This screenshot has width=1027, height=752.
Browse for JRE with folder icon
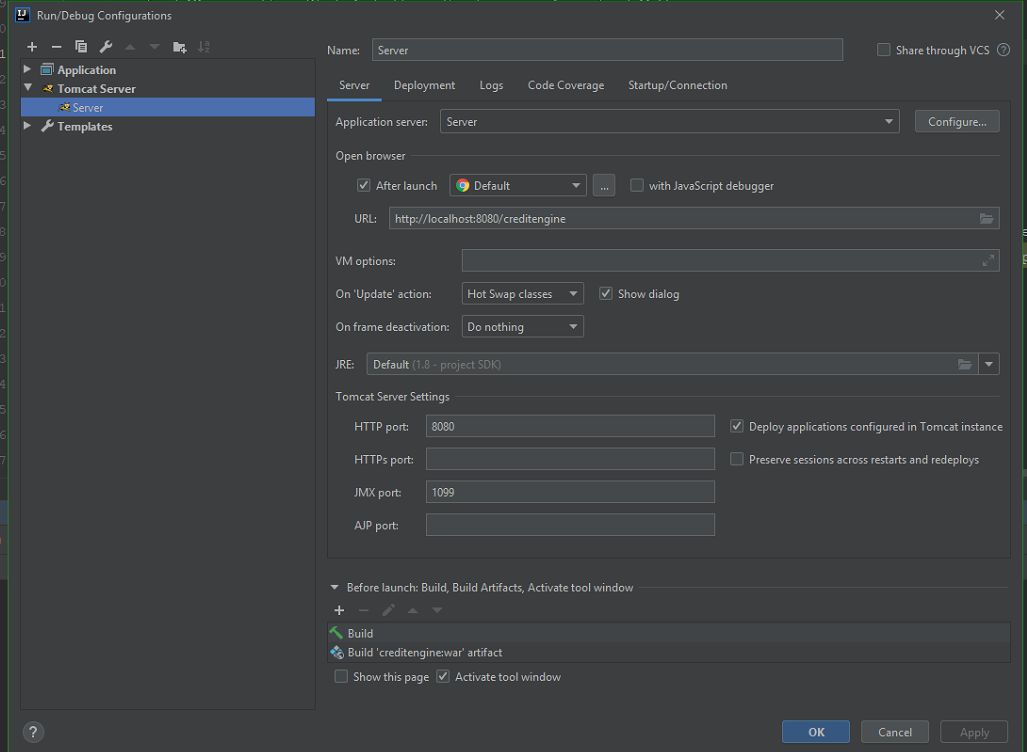(965, 364)
